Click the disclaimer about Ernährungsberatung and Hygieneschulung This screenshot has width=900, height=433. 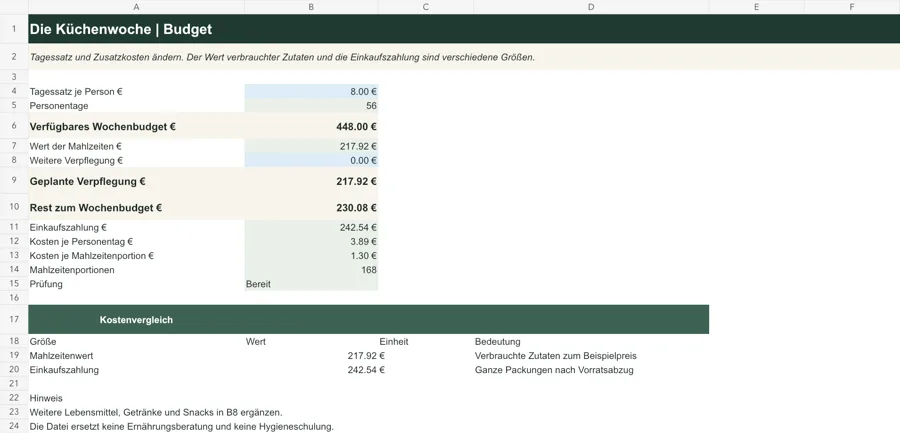(x=181, y=427)
